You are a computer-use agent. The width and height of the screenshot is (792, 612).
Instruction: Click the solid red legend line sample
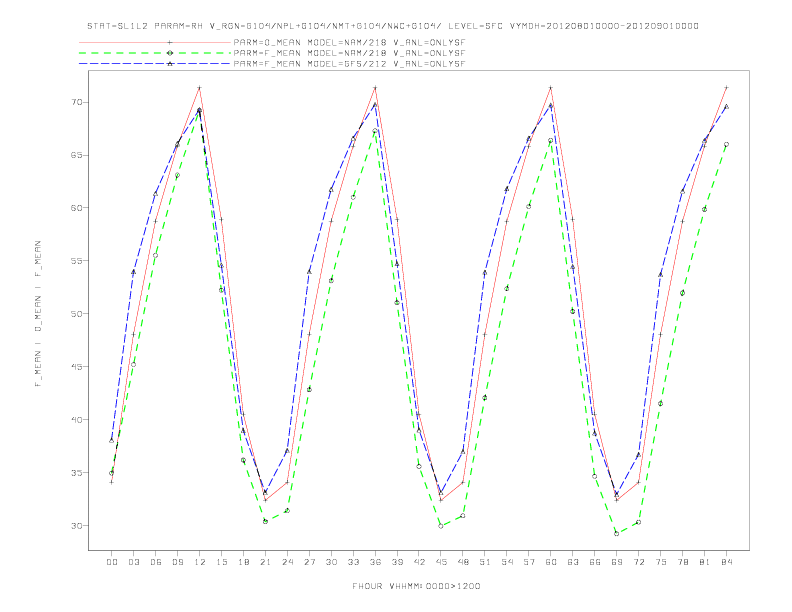pos(155,42)
